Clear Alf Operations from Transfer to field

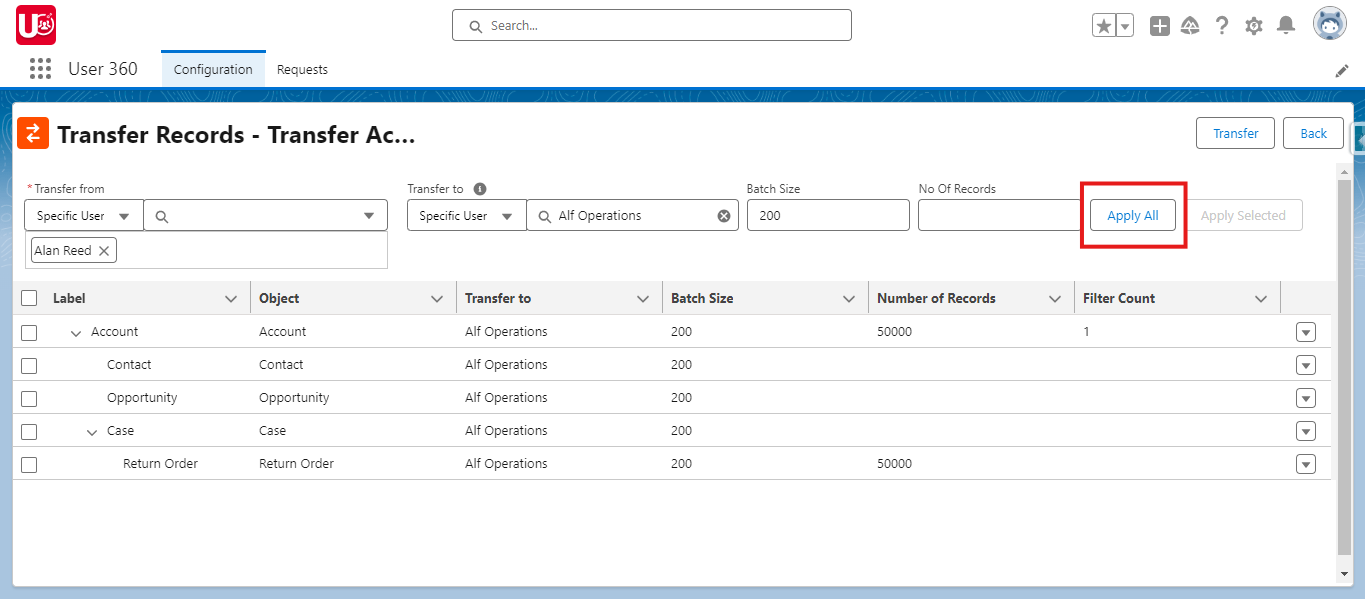click(724, 215)
